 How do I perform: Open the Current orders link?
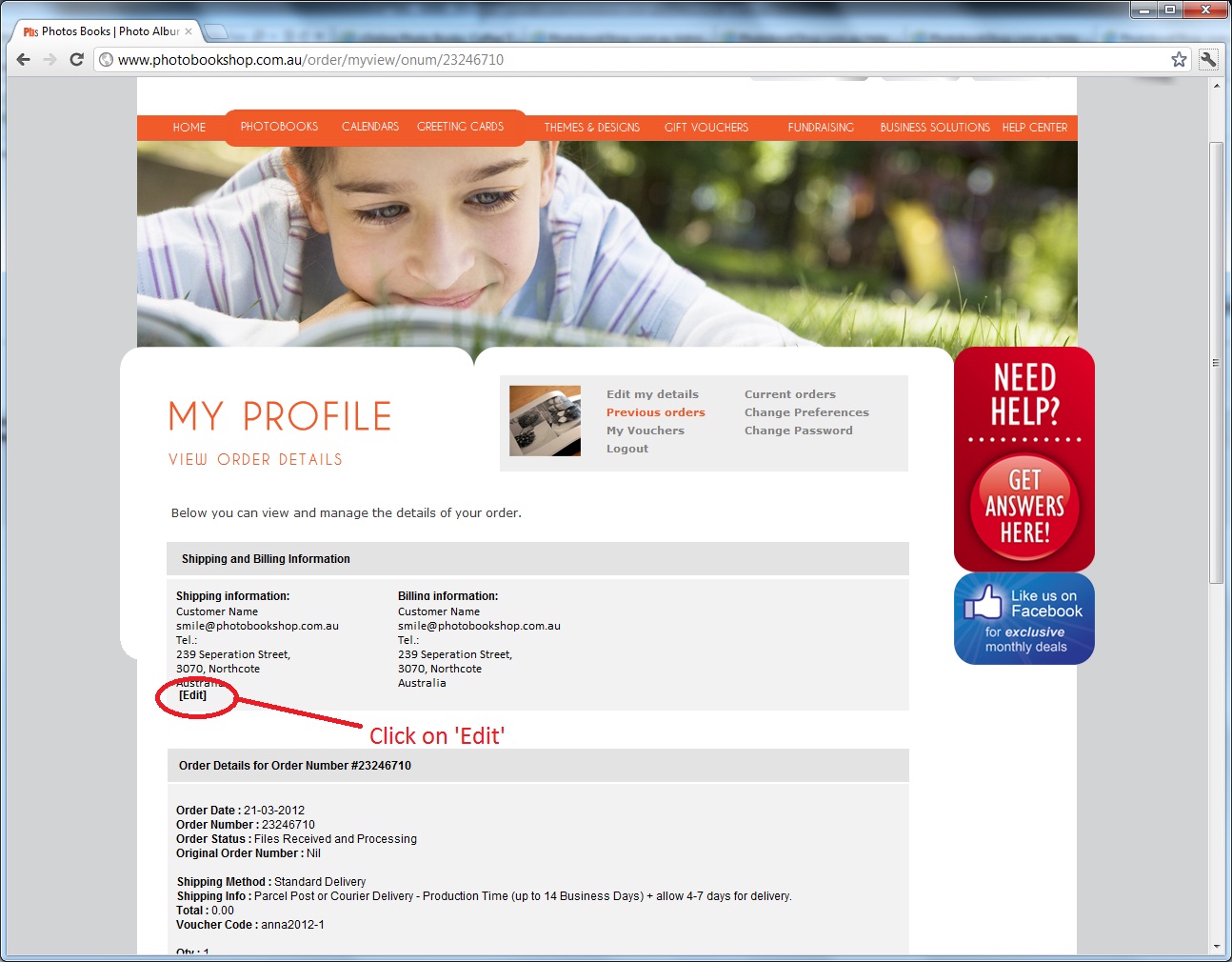coord(790,394)
